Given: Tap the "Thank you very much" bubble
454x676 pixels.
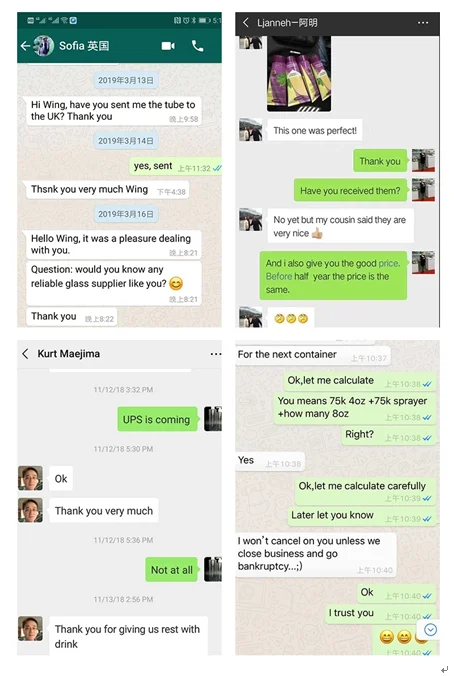Looking at the screenshot, I should point(104,511).
